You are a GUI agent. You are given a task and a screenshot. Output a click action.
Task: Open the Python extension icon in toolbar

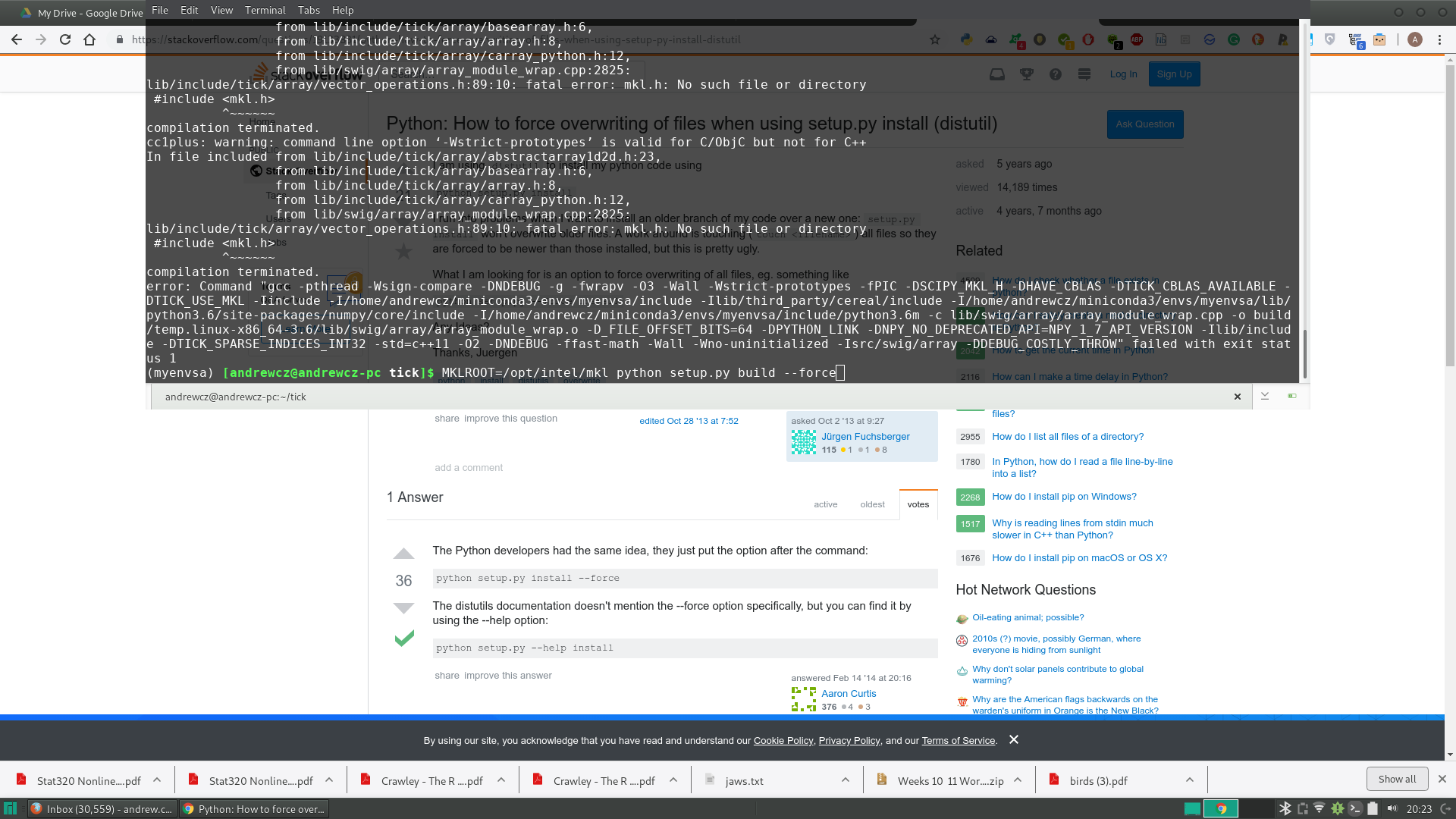tap(966, 39)
